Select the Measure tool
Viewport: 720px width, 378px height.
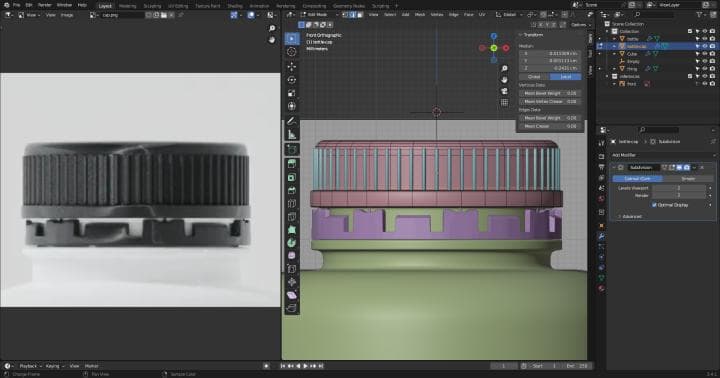(292, 135)
